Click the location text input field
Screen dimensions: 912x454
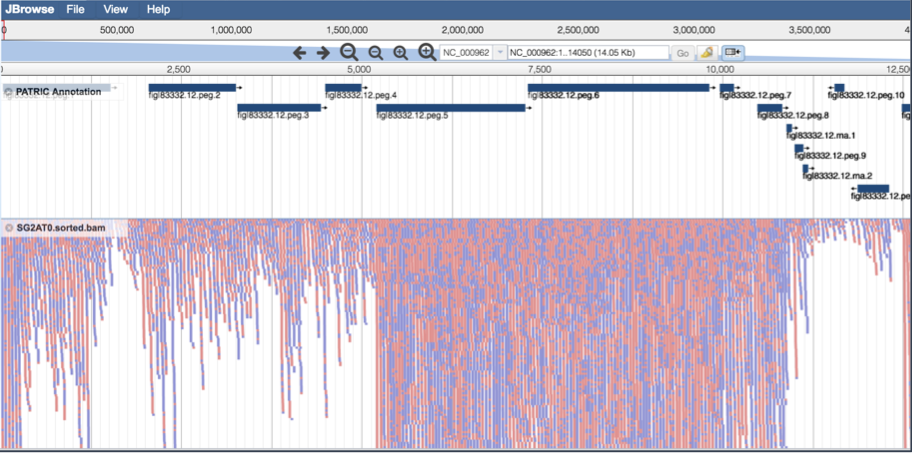click(x=588, y=53)
